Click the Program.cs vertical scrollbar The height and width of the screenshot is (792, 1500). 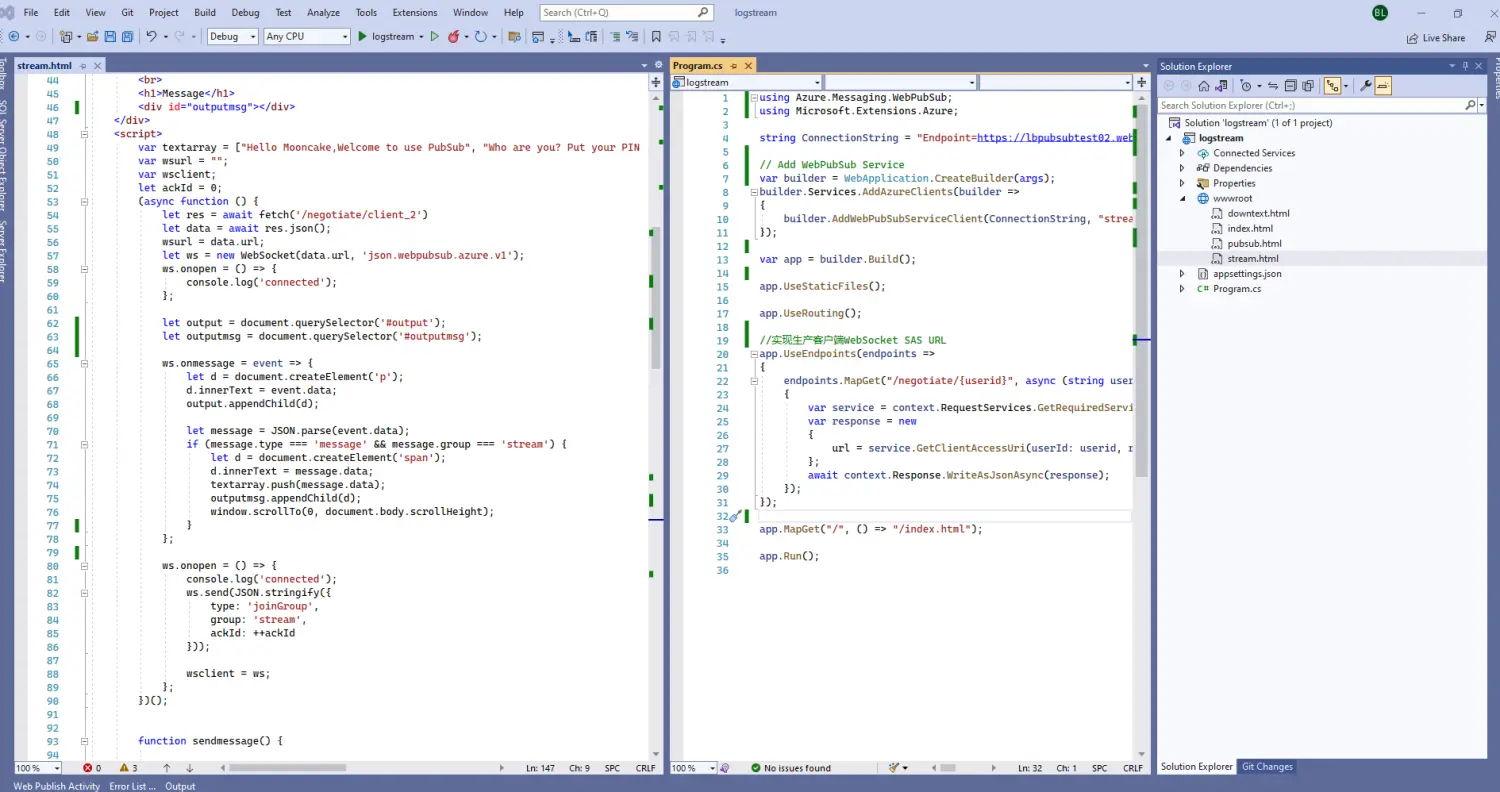coord(1142,290)
